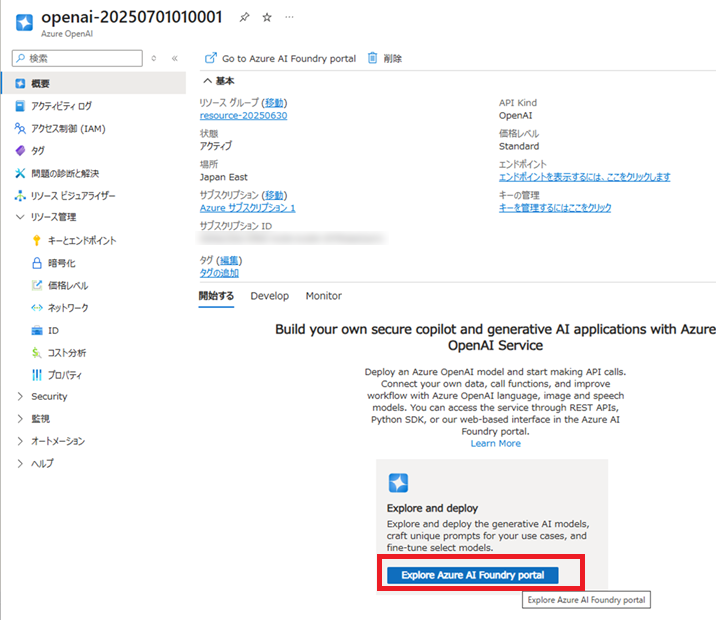Screen dimensions: 716x620
Task: Click Explore Azure AI Foundry portal button
Action: click(x=473, y=575)
